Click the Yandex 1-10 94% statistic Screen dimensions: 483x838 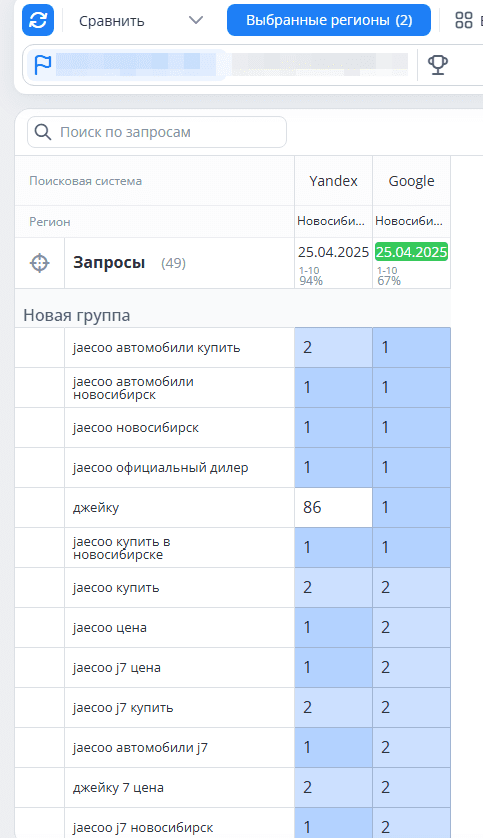(310, 276)
